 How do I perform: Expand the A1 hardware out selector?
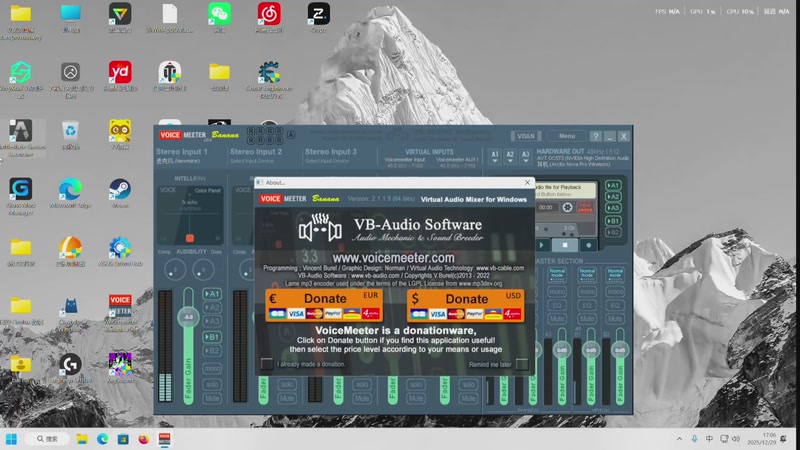(495, 157)
